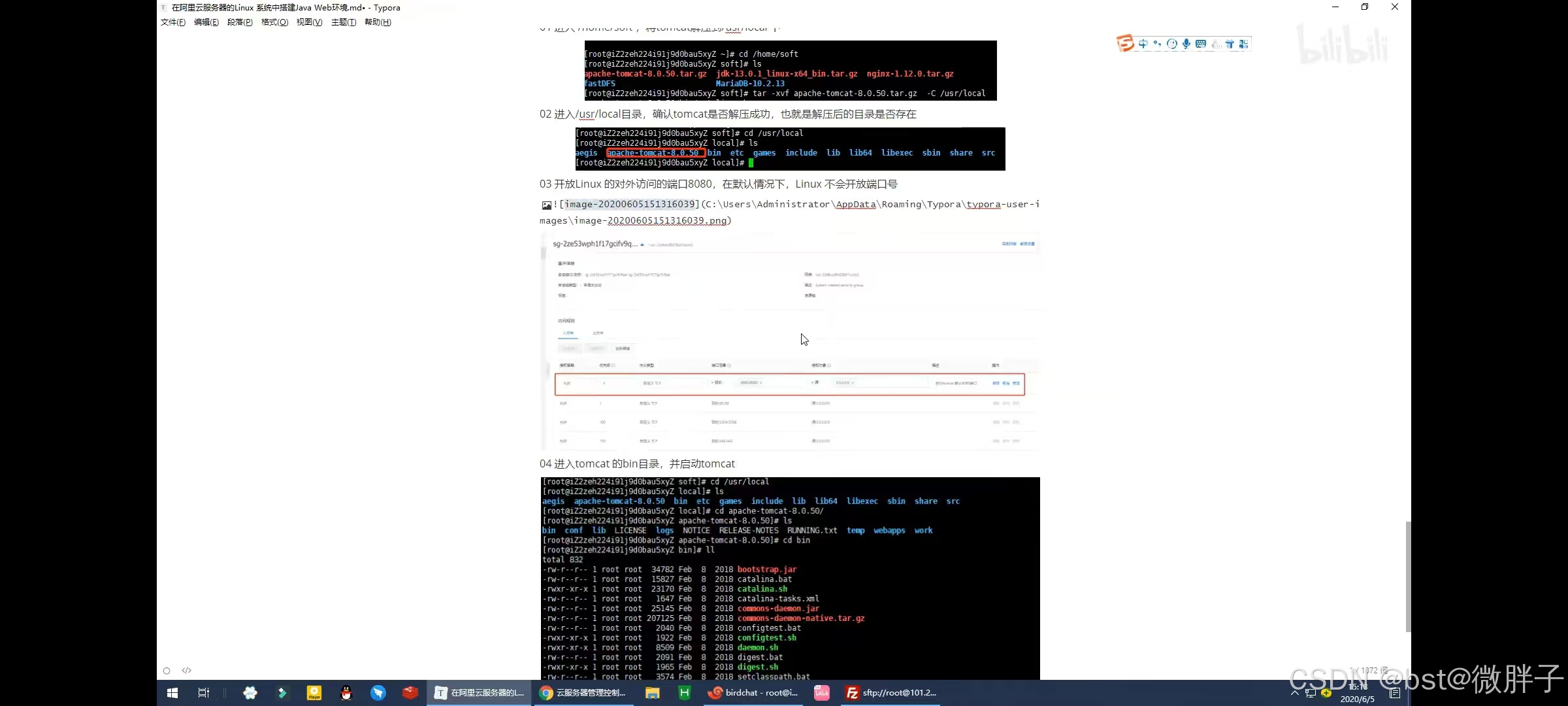Open FileZilla sftp window from taskbar
The height and width of the screenshot is (706, 1568).
coord(891,693)
